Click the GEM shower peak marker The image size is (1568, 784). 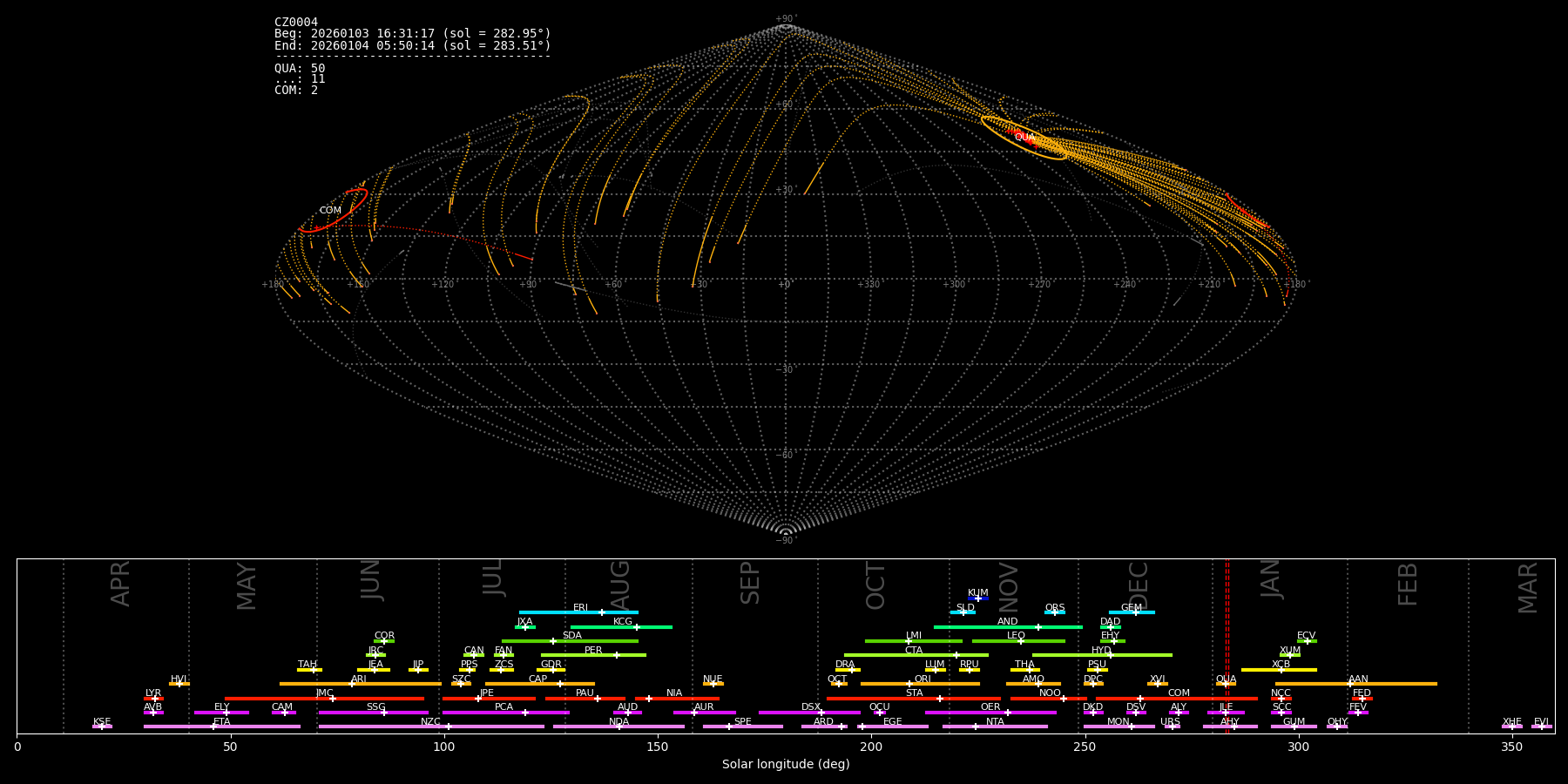(x=1135, y=612)
